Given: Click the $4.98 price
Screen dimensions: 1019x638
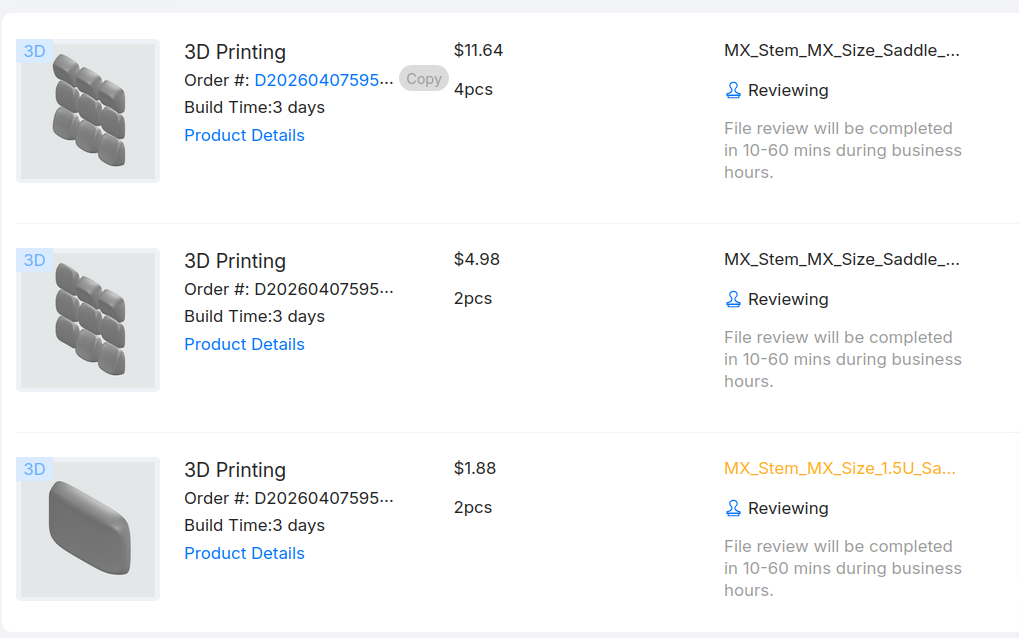Looking at the screenshot, I should pos(476,260).
